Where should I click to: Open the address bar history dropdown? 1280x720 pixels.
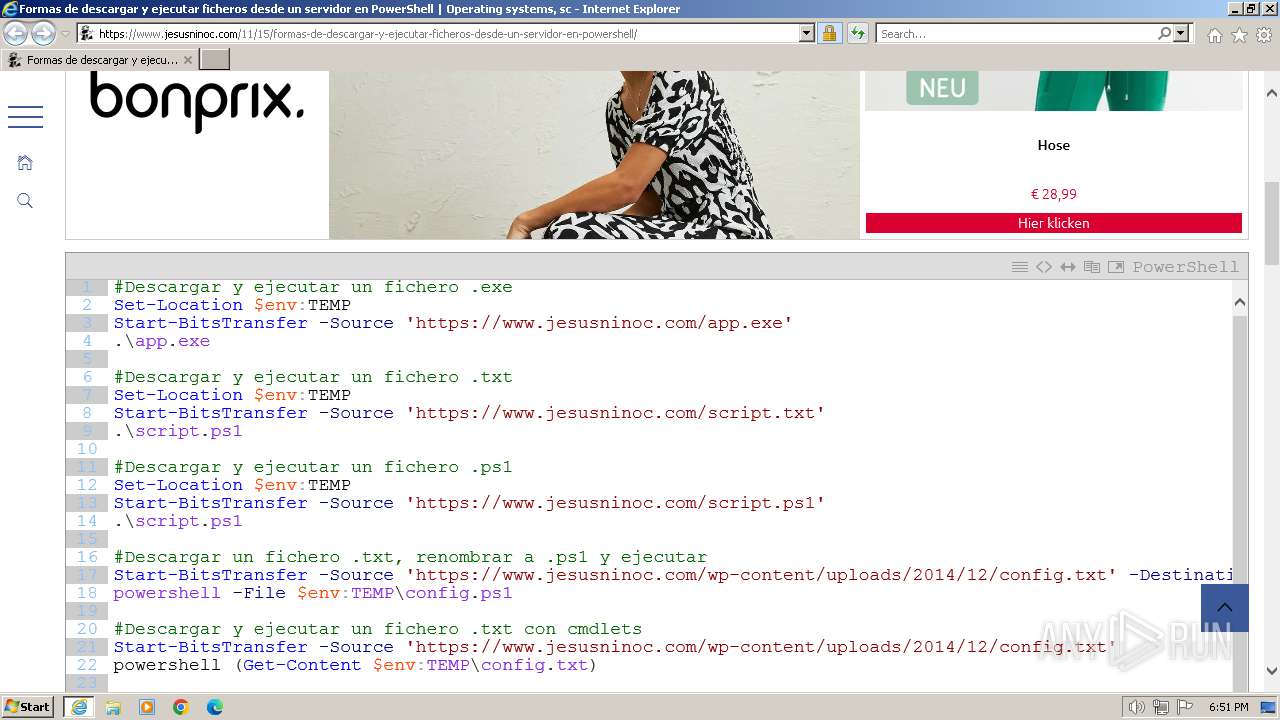(807, 33)
